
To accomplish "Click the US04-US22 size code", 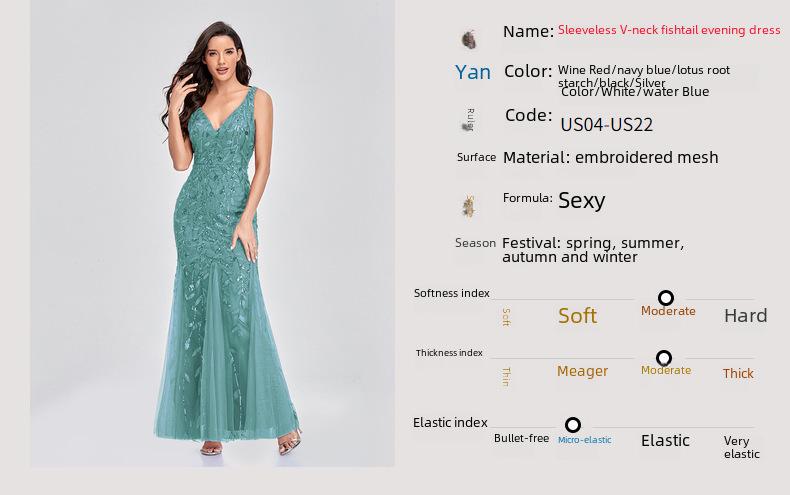I will coord(607,125).
